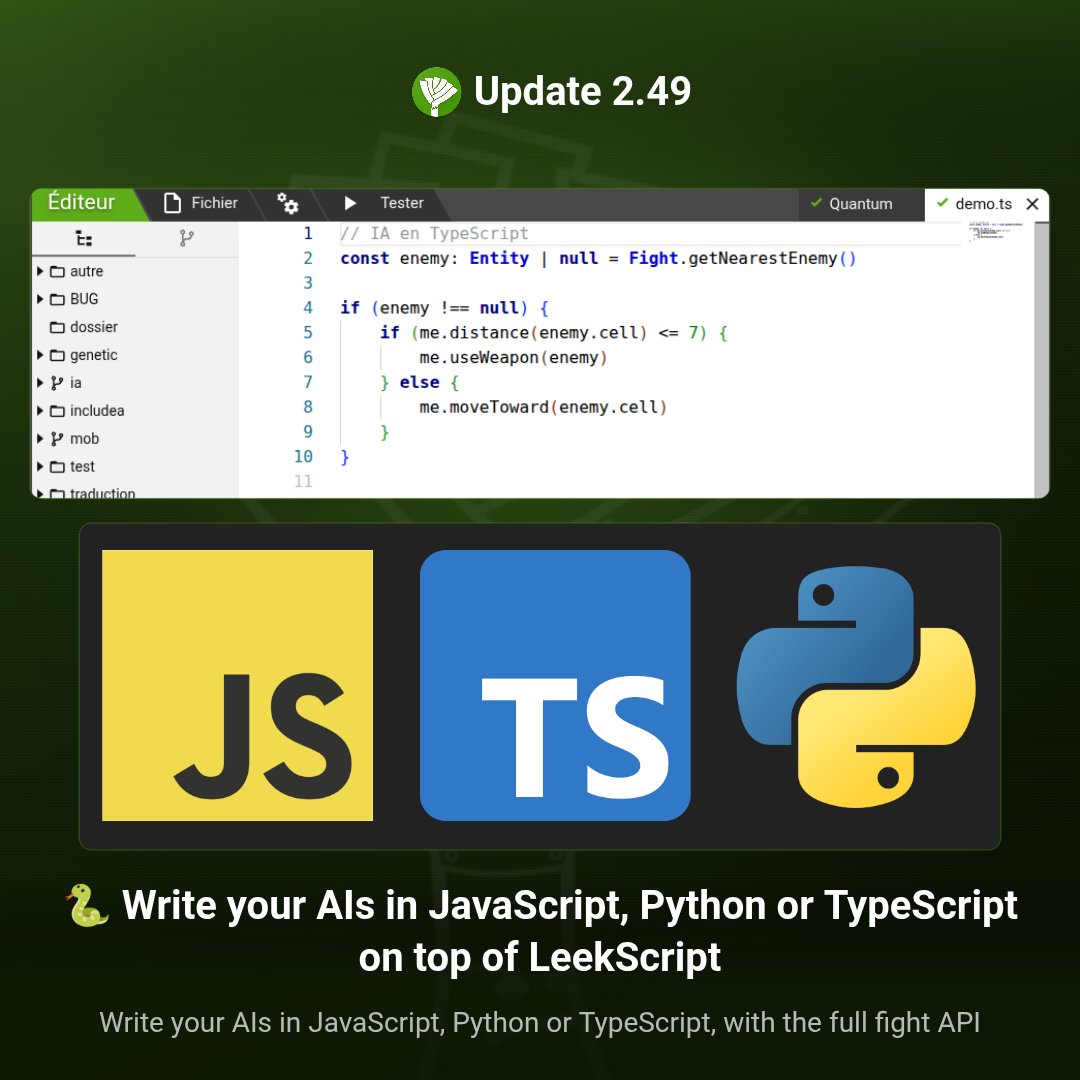Click the Leek Wars logo icon
This screenshot has height=1080, width=1080.
[x=437, y=92]
